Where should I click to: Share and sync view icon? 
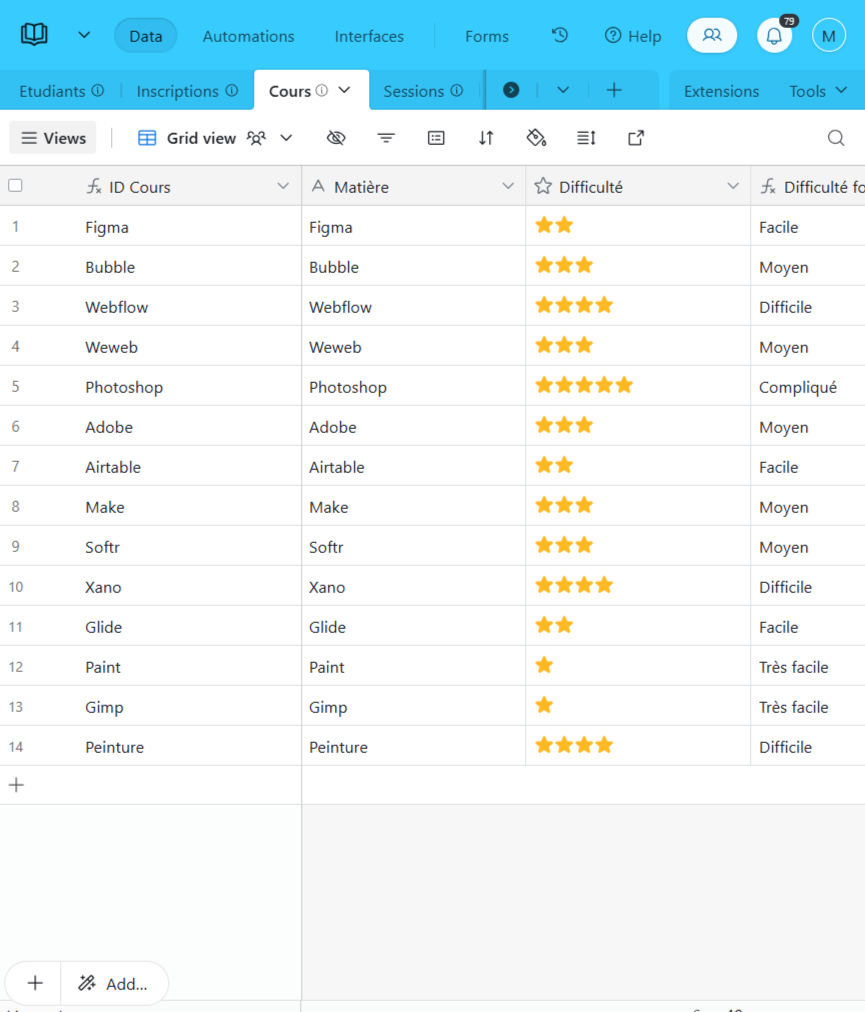pyautogui.click(x=636, y=137)
